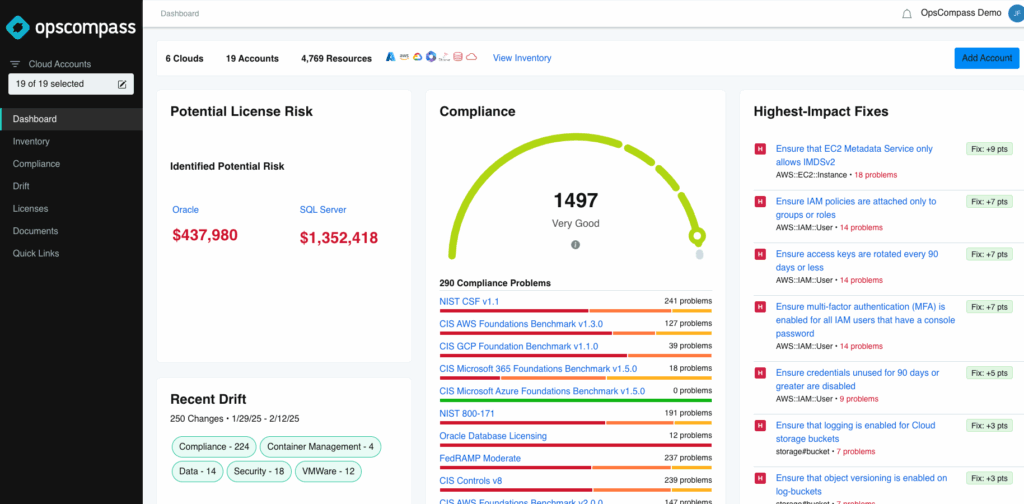Click the H icon beside unused credentials fix
This screenshot has height=504, width=1024.
click(x=760, y=373)
